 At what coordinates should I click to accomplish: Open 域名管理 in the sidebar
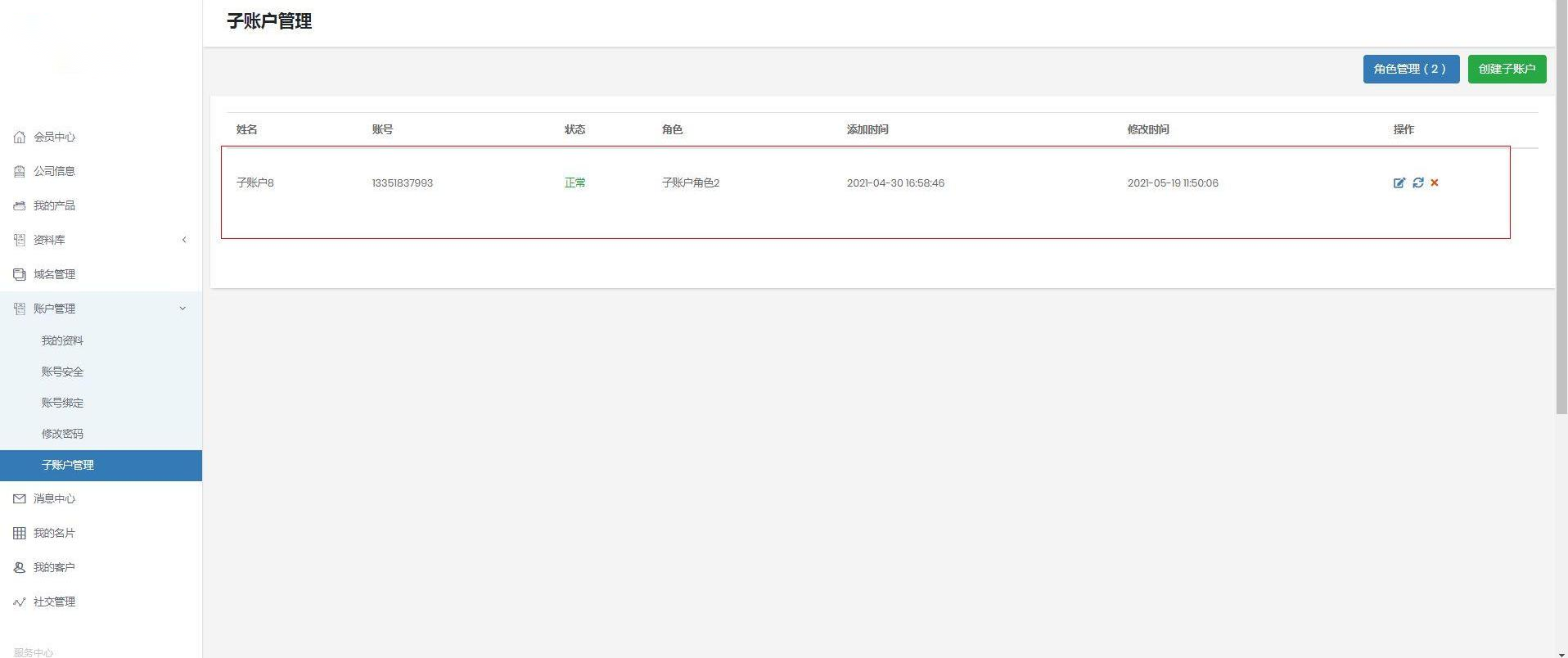click(54, 274)
